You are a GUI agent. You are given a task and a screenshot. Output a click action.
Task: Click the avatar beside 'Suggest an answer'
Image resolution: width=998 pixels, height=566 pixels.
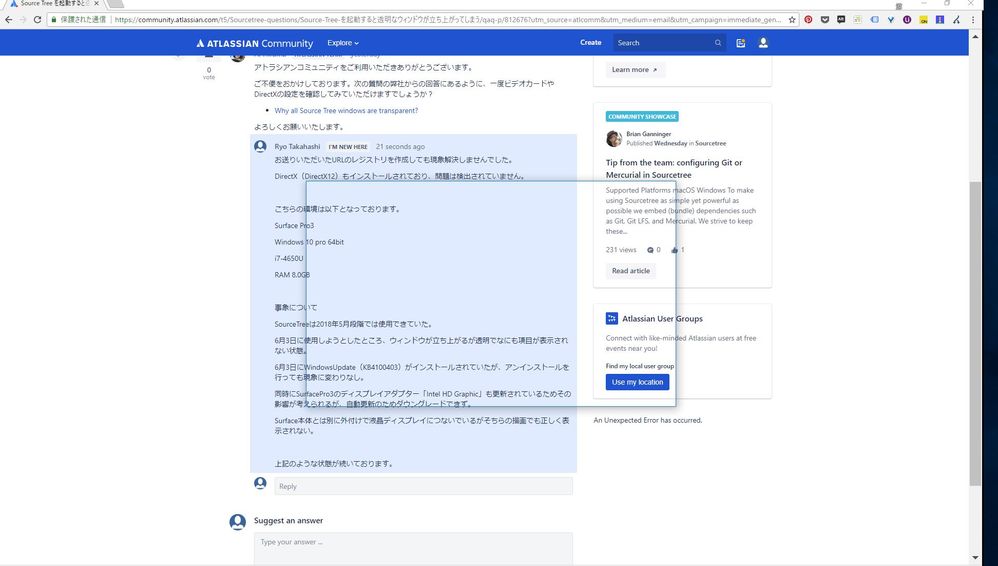[x=237, y=522]
